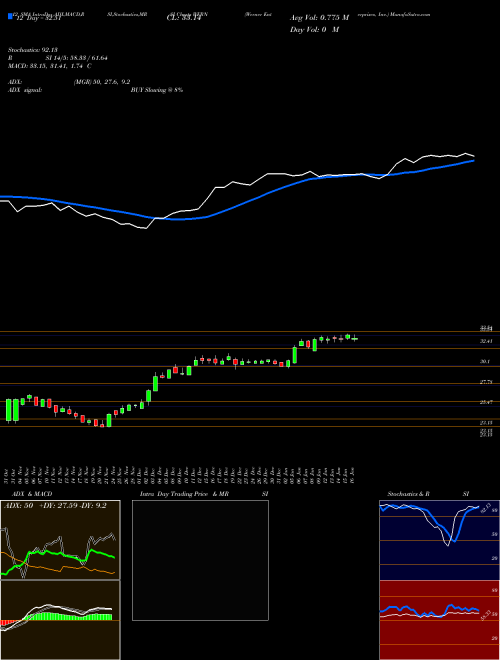Image resolution: width=500 pixels, height=660 pixels.
Task: Click the blue stochastics chart panel
Action: coord(439,540)
